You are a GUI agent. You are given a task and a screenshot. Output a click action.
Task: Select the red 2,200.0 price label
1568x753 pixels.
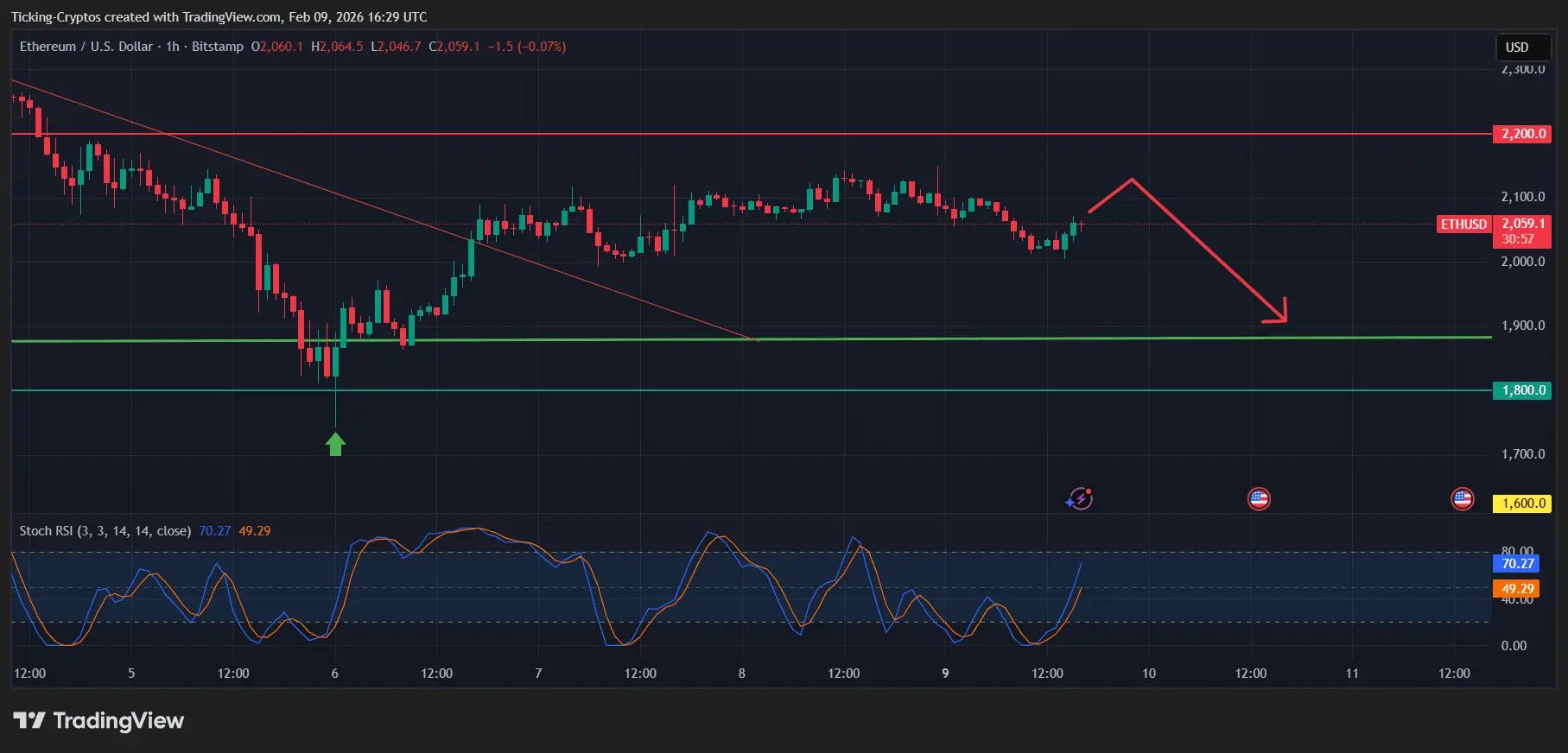coord(1521,134)
